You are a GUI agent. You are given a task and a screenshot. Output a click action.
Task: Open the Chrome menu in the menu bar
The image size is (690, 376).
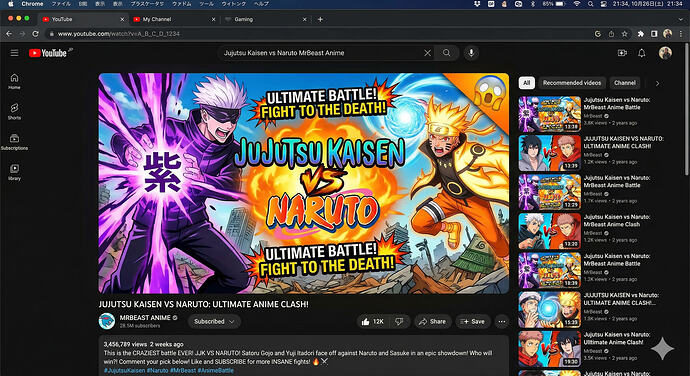(x=33, y=4)
